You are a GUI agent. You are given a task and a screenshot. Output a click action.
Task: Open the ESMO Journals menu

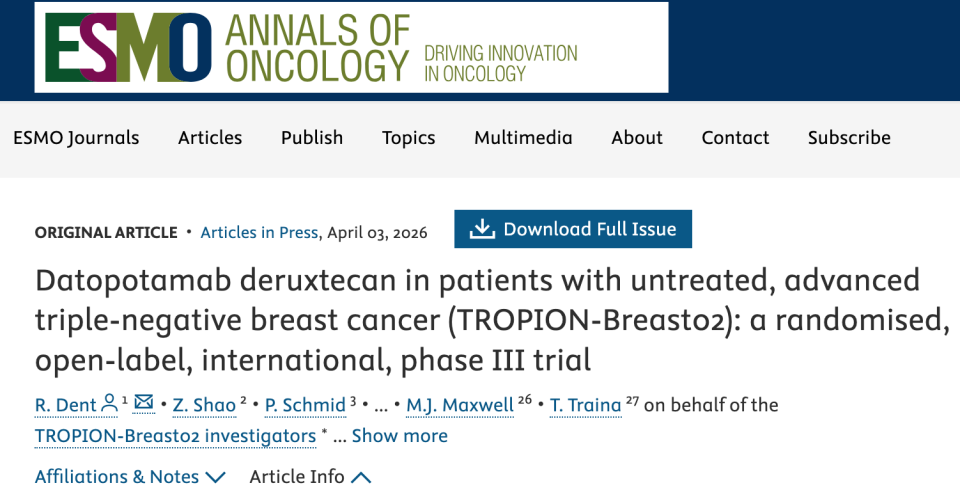pos(76,138)
